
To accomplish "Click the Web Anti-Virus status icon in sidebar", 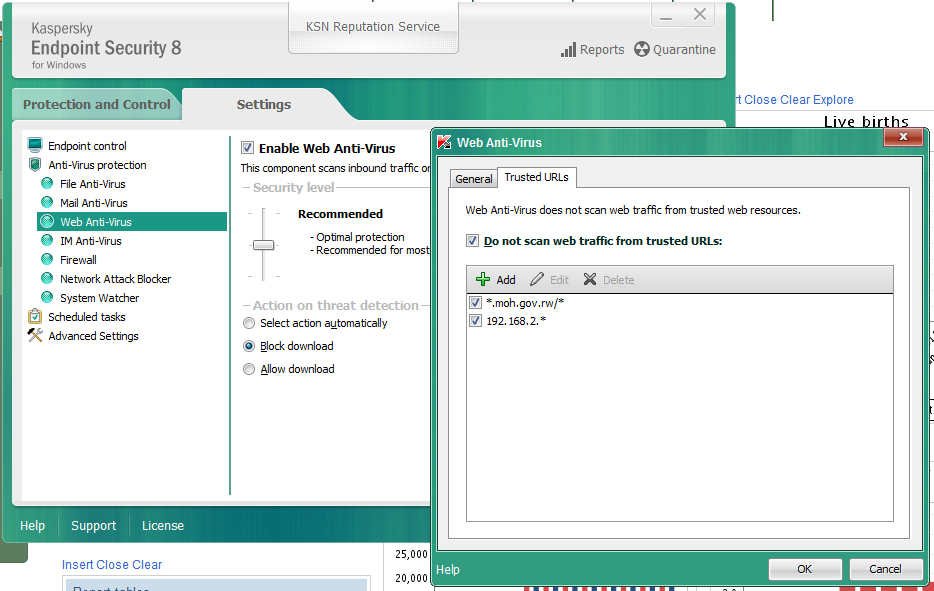I will pyautogui.click(x=47, y=222).
